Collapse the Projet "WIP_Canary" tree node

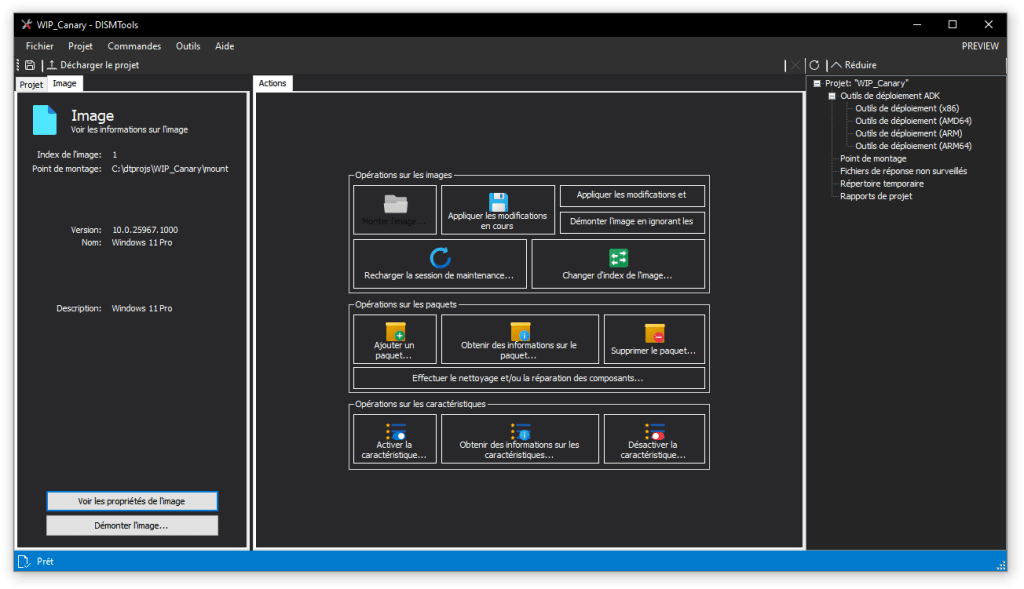point(817,84)
